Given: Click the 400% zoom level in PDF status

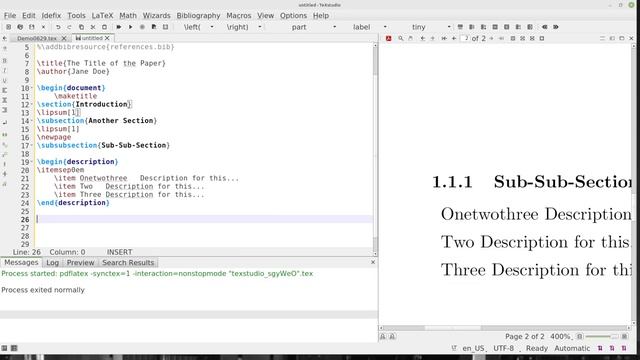Looking at the screenshot, I should click(x=560, y=336).
